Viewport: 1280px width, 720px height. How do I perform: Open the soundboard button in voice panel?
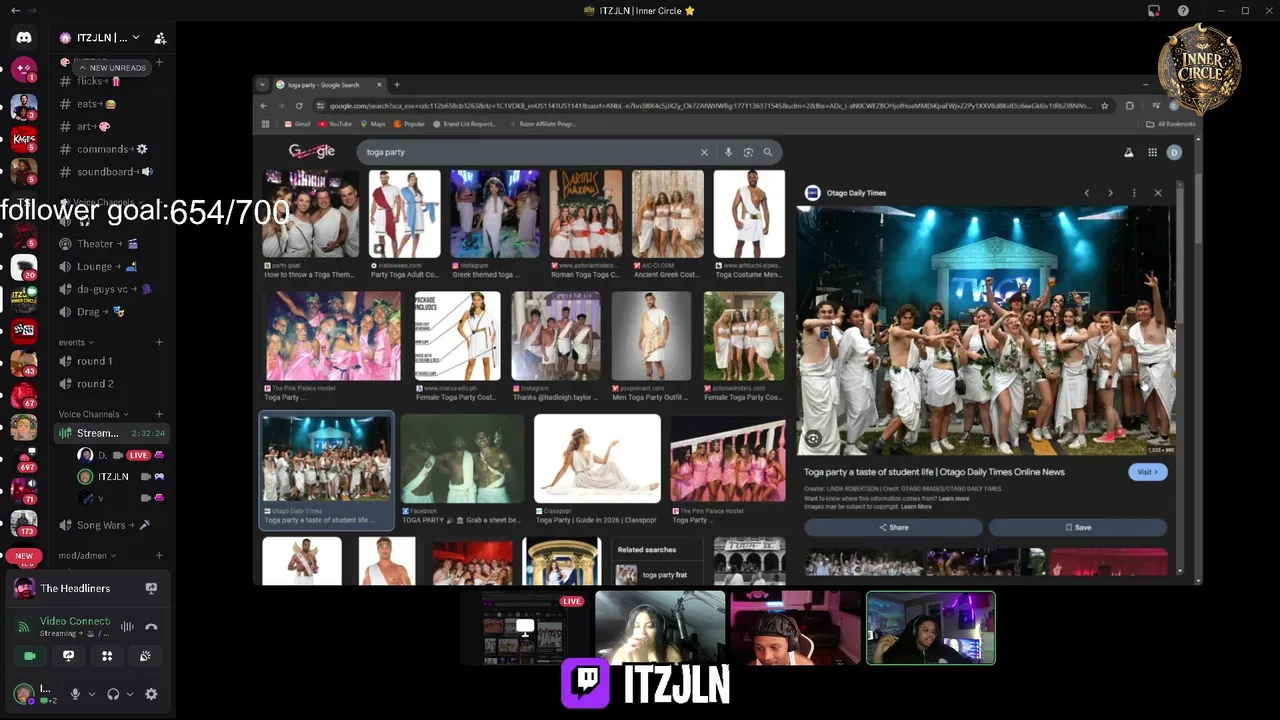tap(145, 656)
